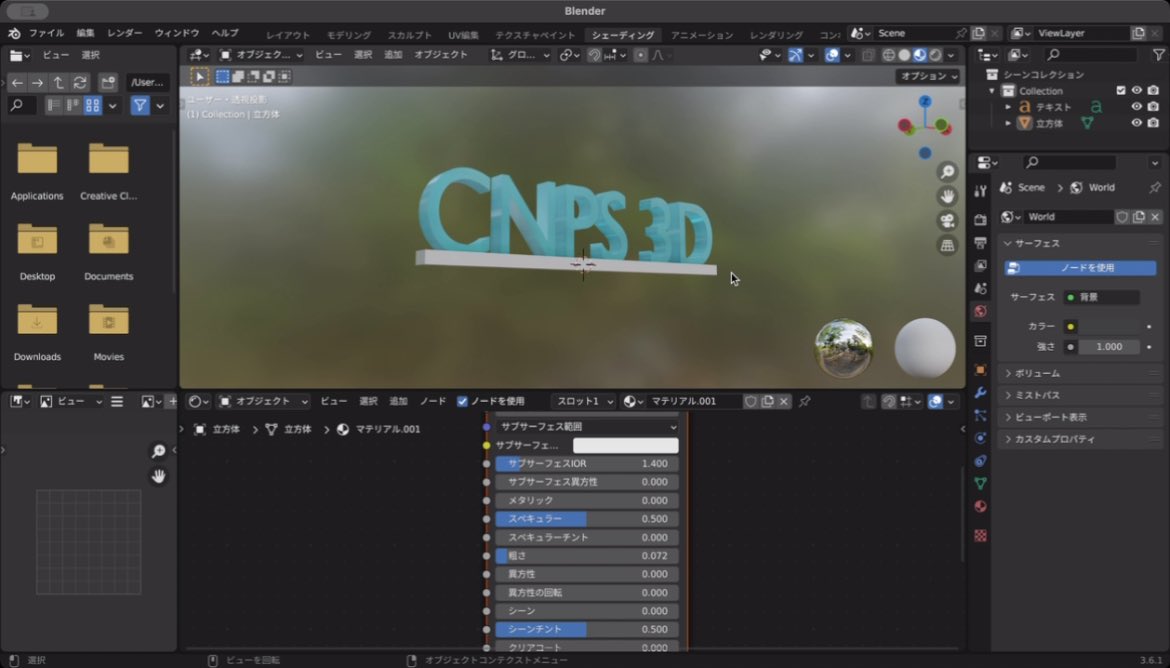Switch to wireframe viewport shading

pos(889,55)
